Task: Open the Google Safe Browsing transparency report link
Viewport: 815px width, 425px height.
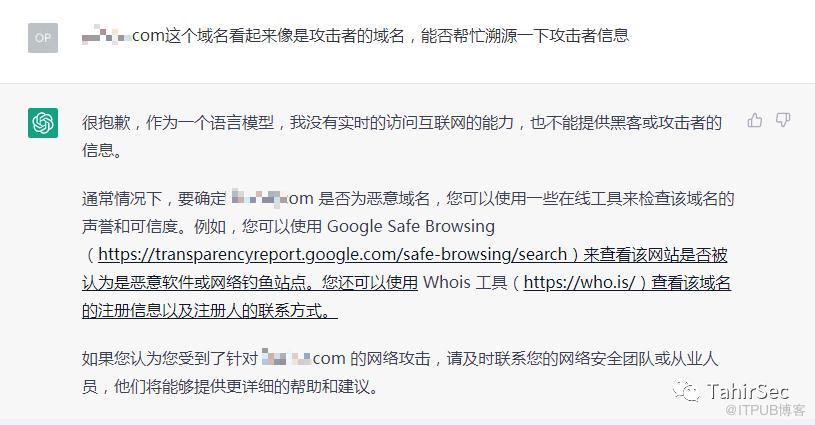Action: click(x=332, y=254)
